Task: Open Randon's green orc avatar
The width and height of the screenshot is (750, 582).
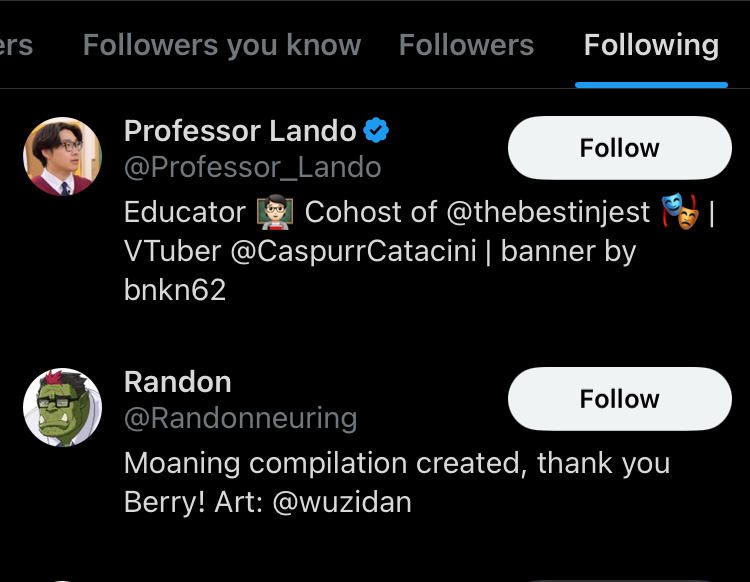Action: (x=62, y=407)
